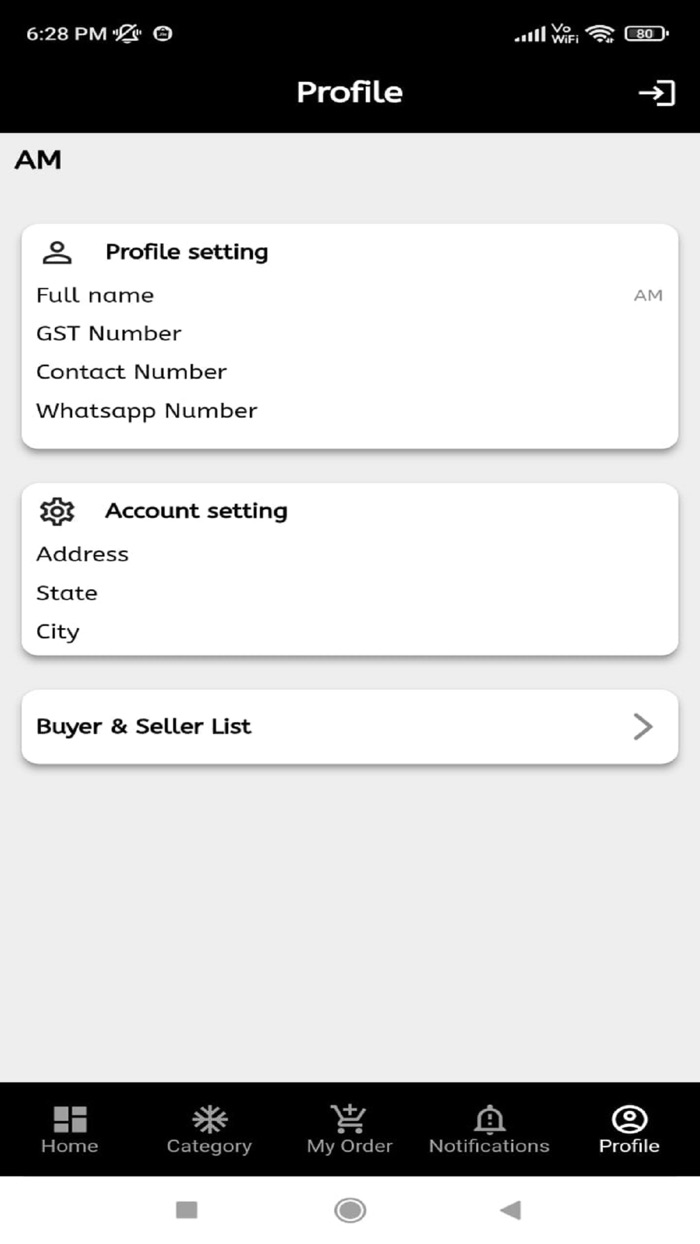Select the Profile tab icon

[629, 1119]
